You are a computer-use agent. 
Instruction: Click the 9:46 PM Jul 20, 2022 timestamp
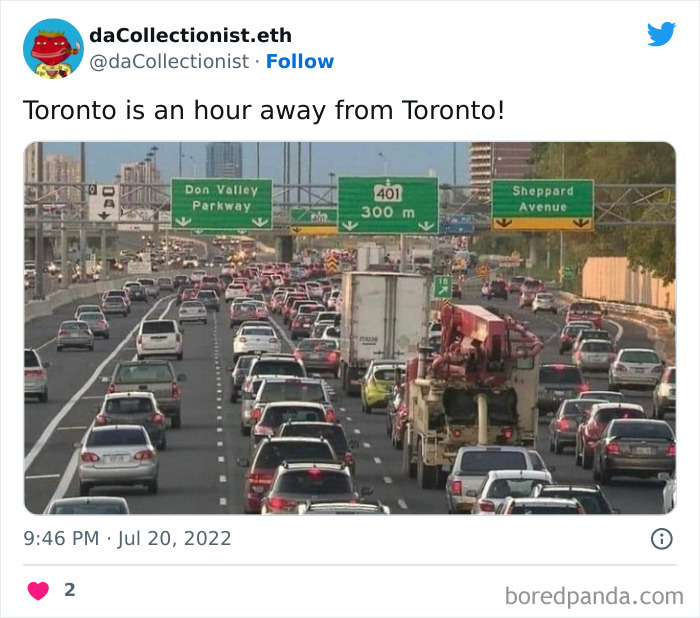pyautogui.click(x=128, y=539)
